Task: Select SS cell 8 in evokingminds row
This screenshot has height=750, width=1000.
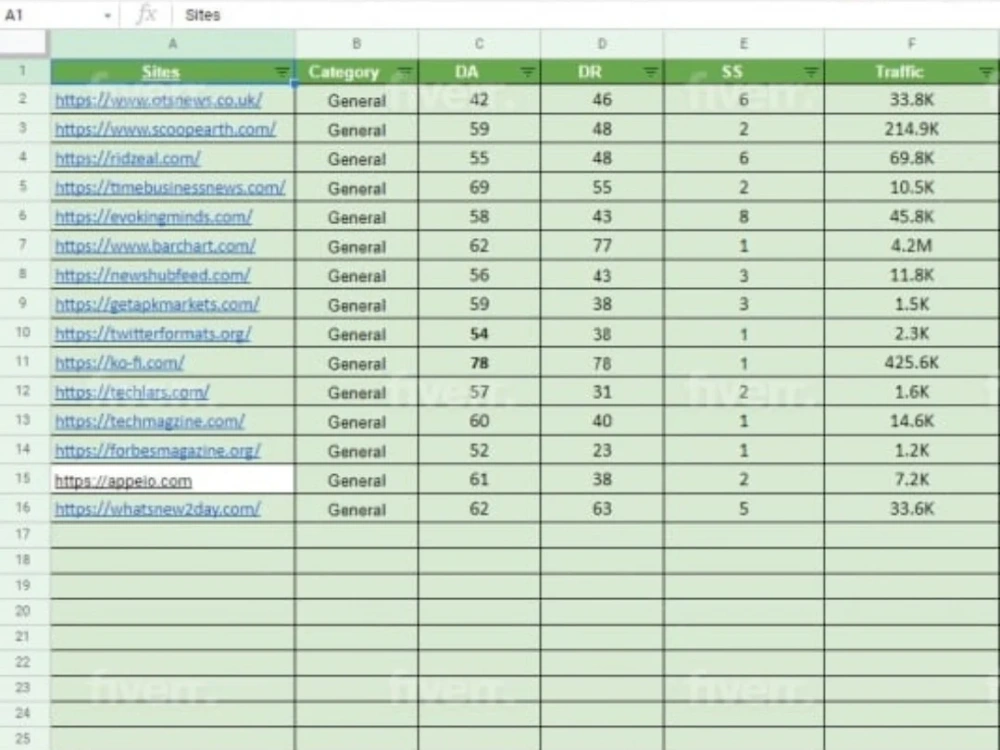Action: point(744,217)
